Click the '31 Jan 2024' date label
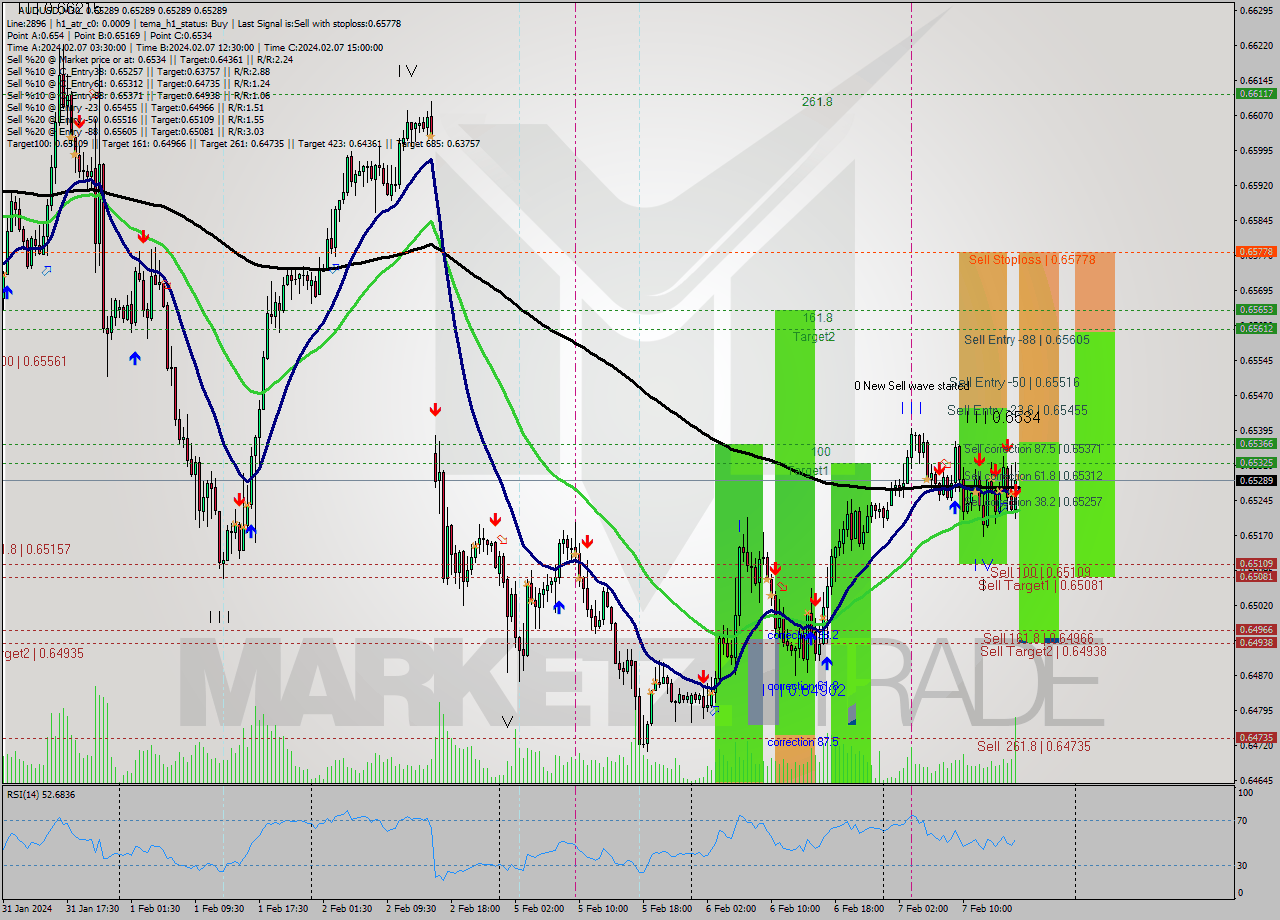The image size is (1280, 920). 27,909
